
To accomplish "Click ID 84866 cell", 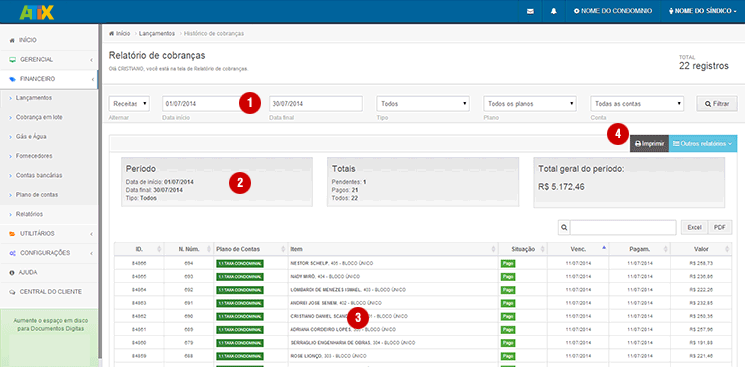I will pyautogui.click(x=139, y=263).
